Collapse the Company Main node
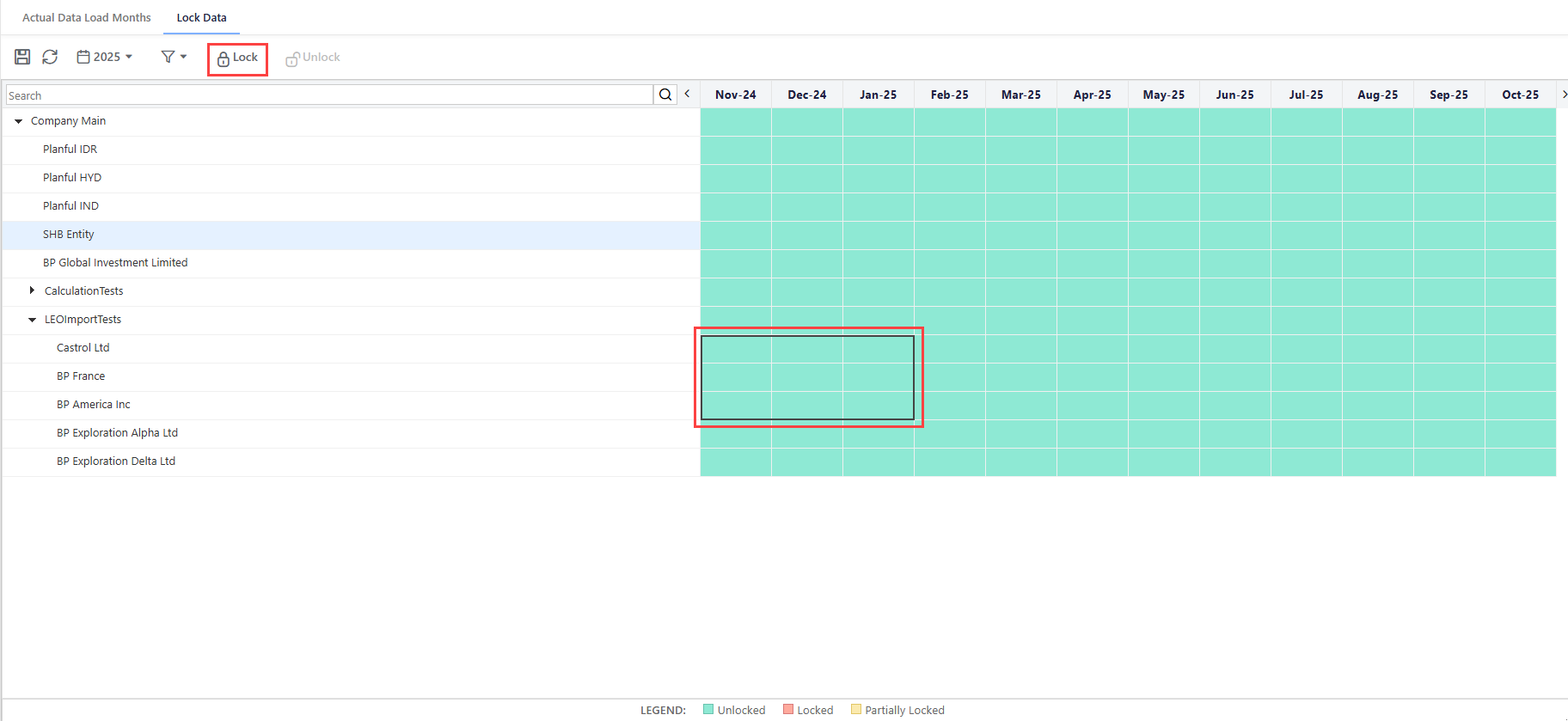1568x721 pixels. coord(19,121)
